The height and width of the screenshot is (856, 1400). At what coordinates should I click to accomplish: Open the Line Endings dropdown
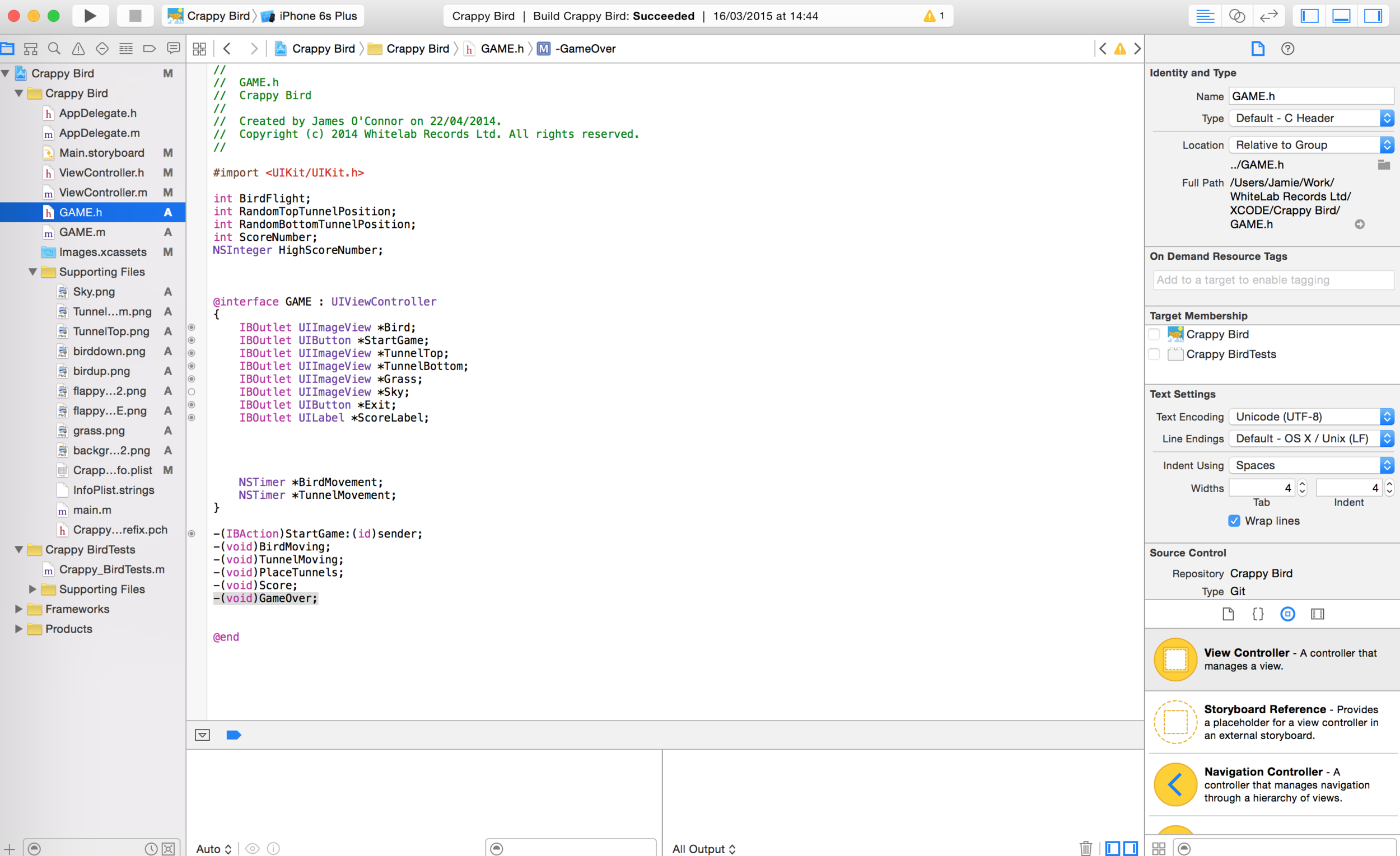[1312, 438]
